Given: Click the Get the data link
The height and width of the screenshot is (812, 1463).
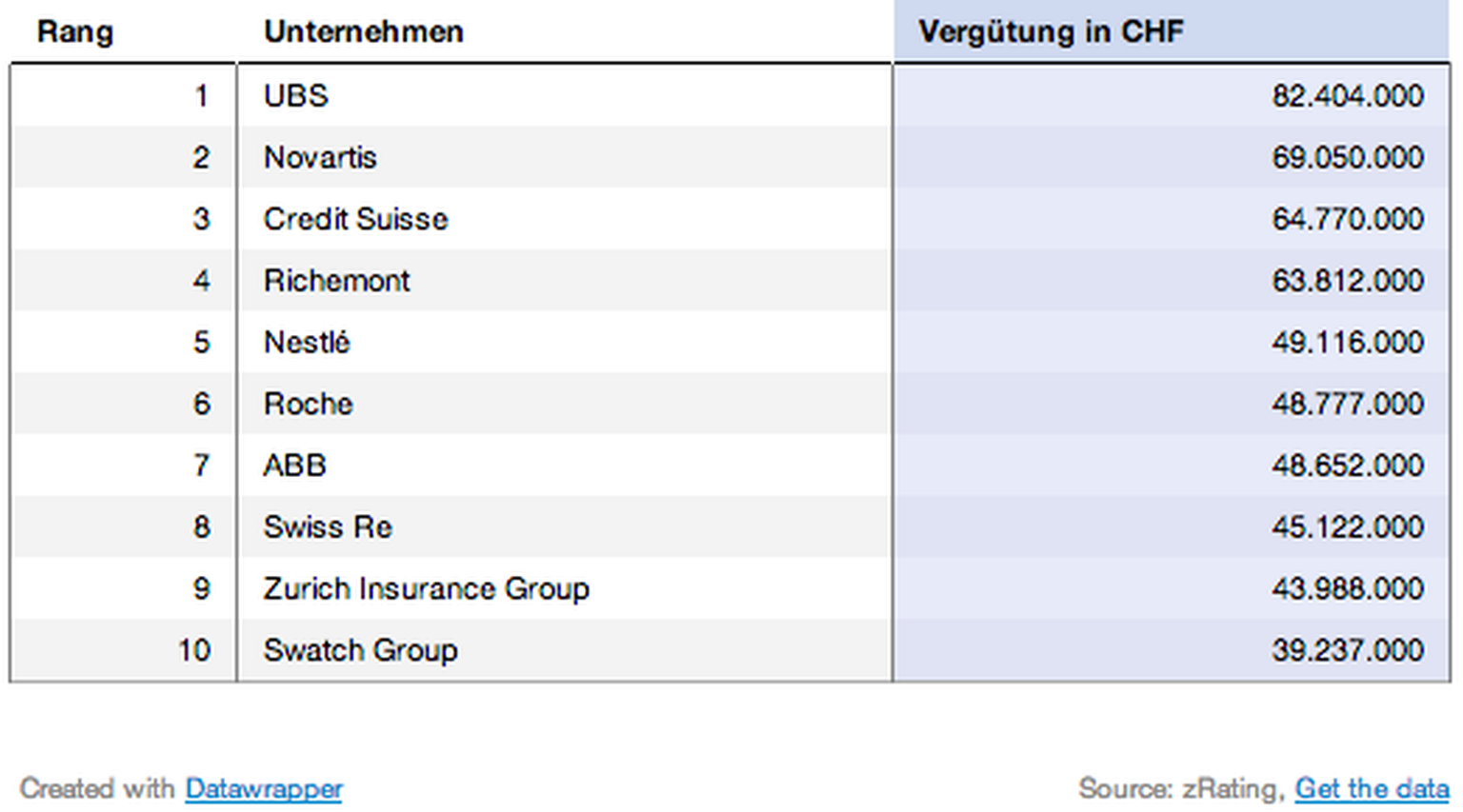Looking at the screenshot, I should [x=1372, y=788].
